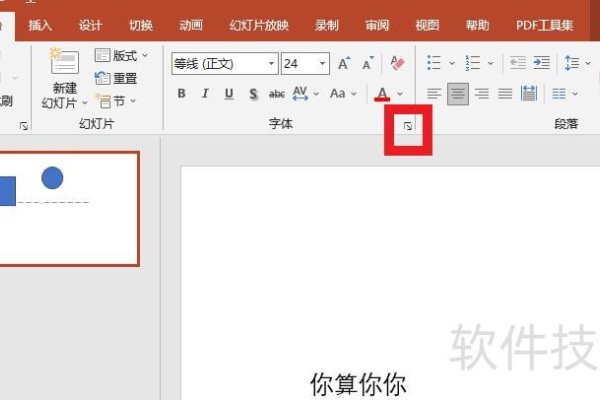Image resolution: width=600 pixels, height=400 pixels.
Task: Apply distributed alignment
Action: pyautogui.click(x=529, y=93)
